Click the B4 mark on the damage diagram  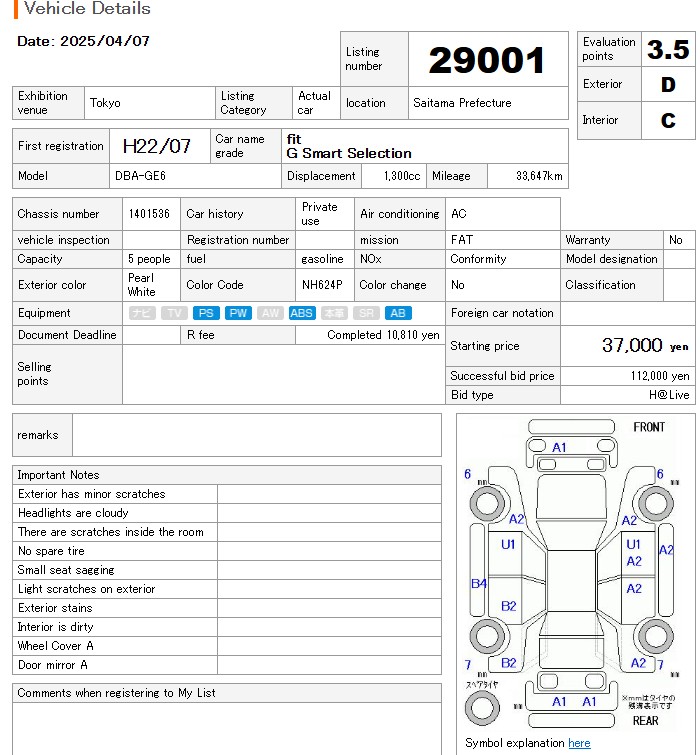click(x=479, y=584)
